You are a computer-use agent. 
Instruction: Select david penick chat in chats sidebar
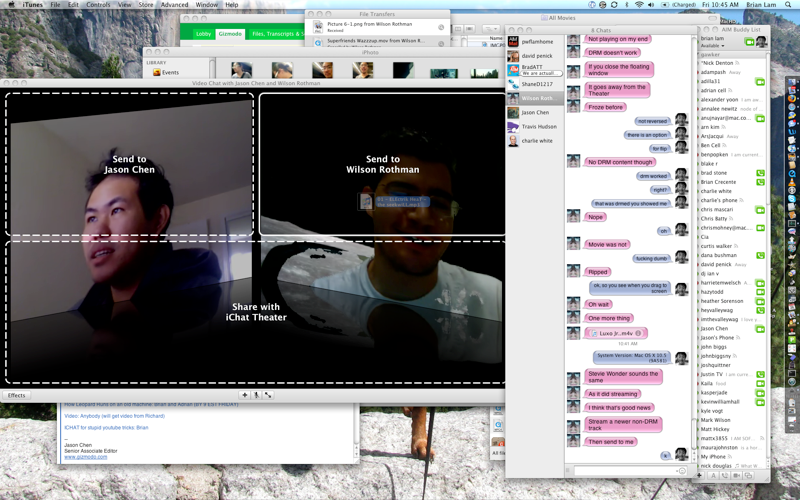tap(535, 56)
